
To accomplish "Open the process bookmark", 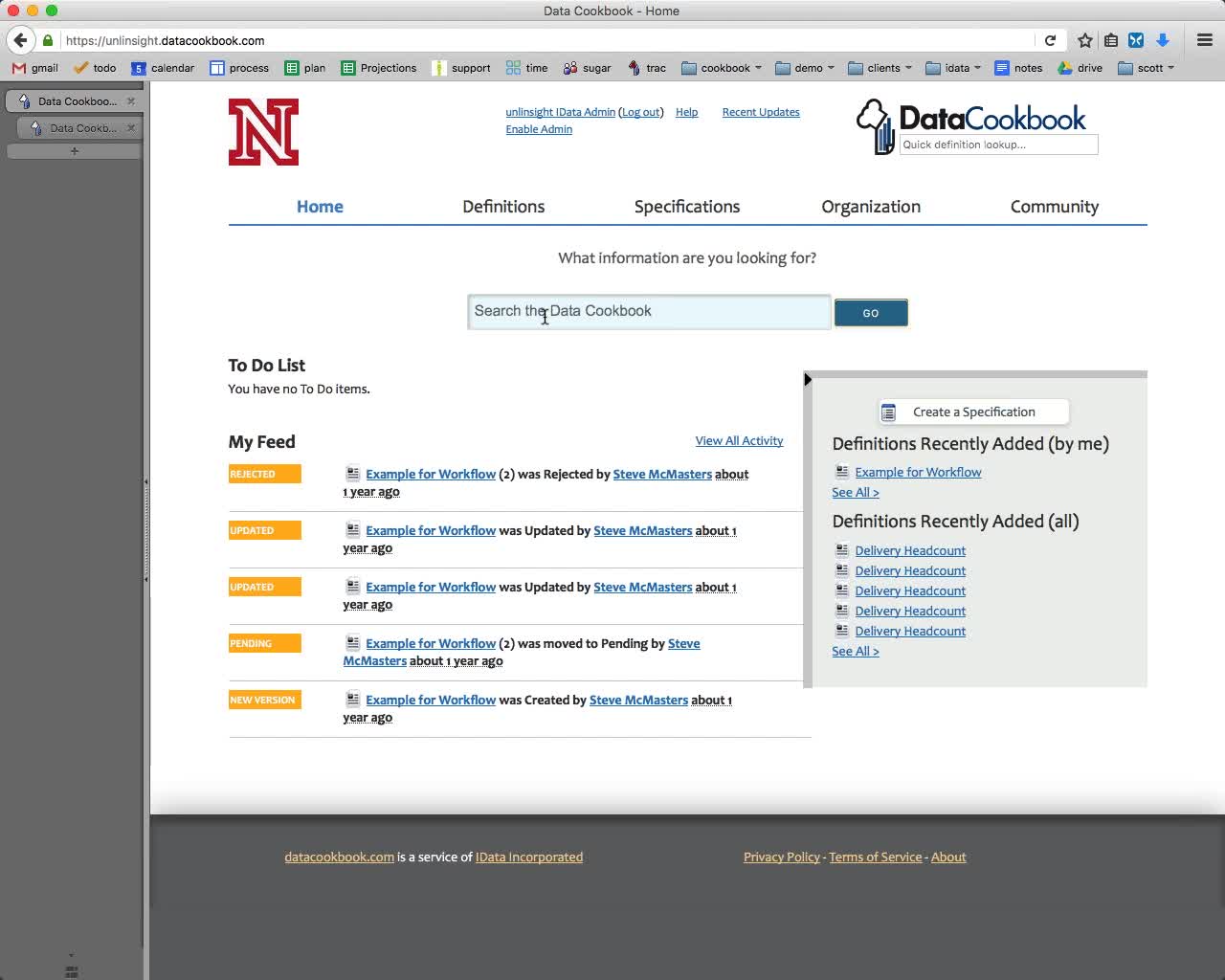I will pos(239,68).
